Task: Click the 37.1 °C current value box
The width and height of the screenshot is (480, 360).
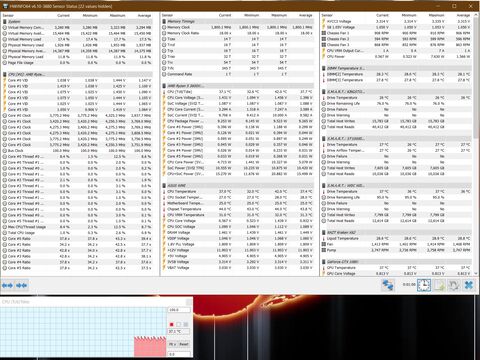Action: 179,332
